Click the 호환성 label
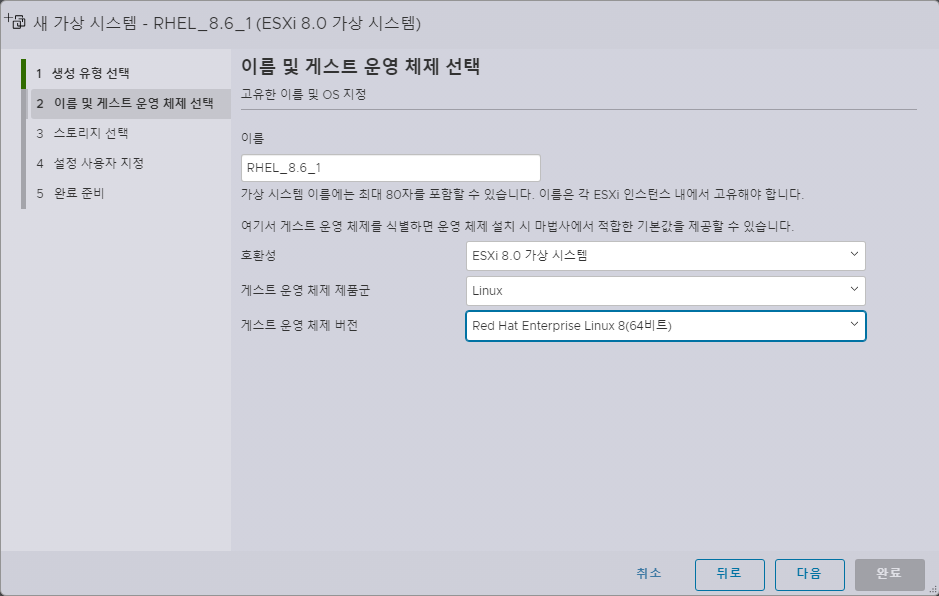Viewport: 939px width, 596px height. pyautogui.click(x=258, y=256)
